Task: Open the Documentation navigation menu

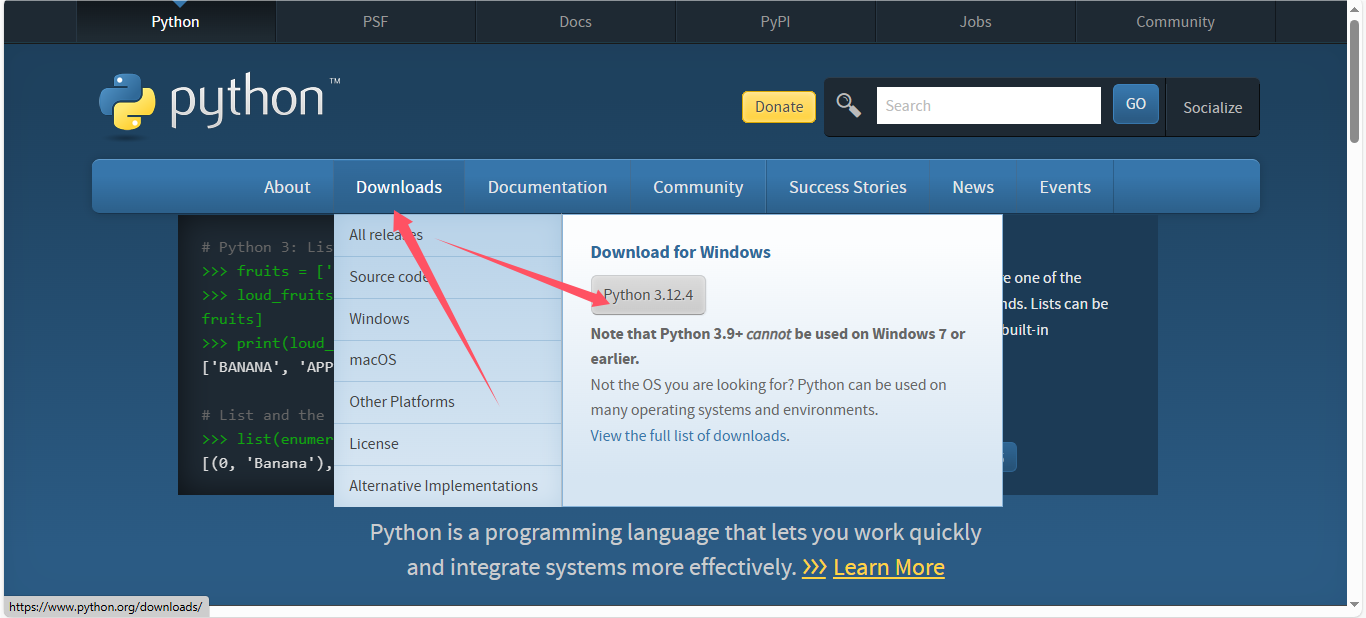Action: pos(547,187)
